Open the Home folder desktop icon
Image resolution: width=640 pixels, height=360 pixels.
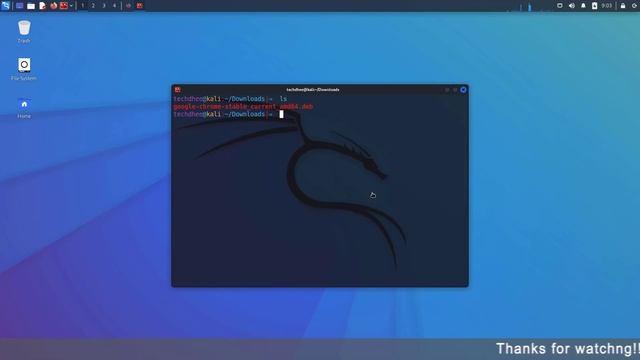tap(24, 108)
